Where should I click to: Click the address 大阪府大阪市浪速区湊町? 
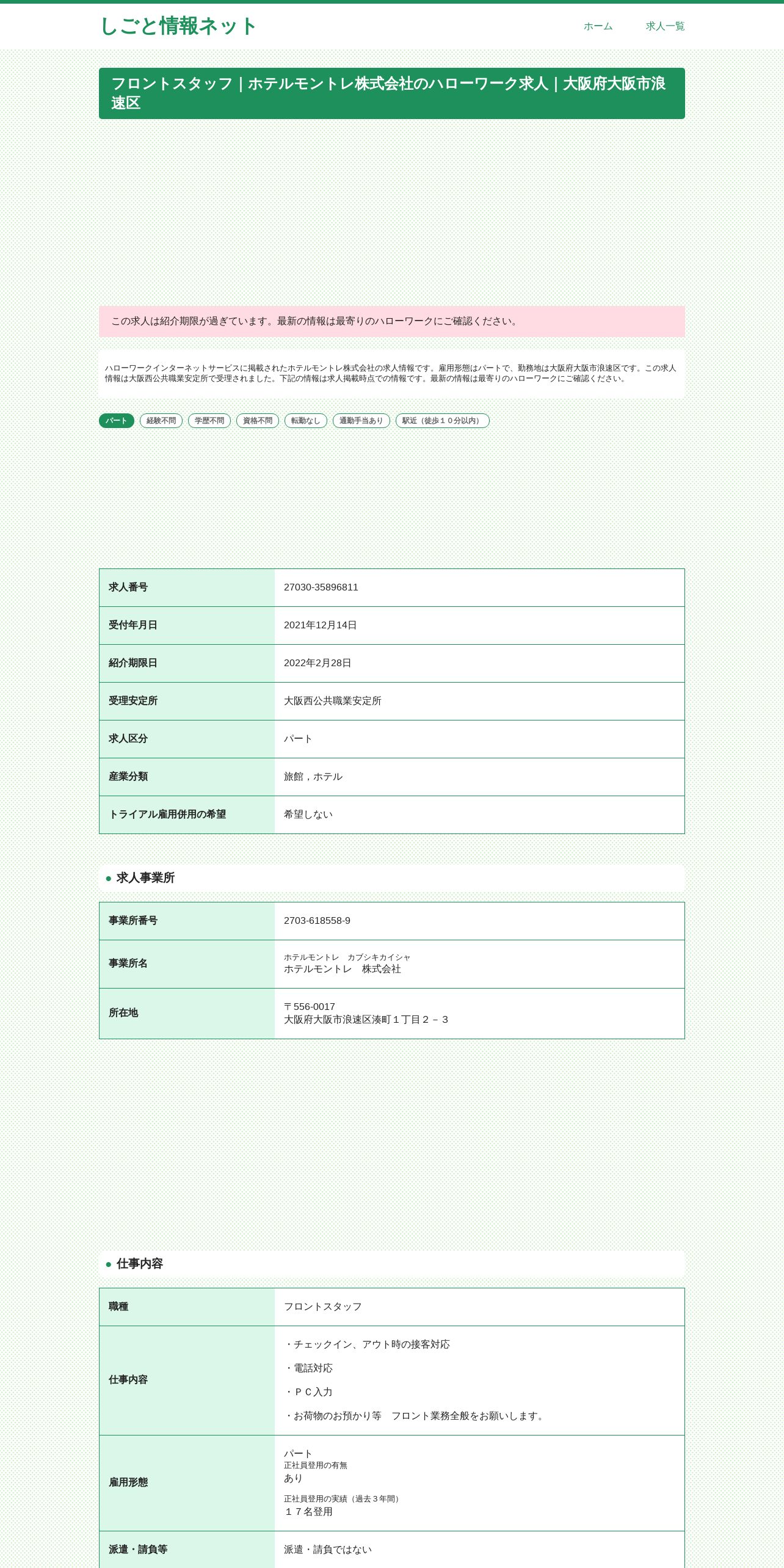click(366, 1020)
